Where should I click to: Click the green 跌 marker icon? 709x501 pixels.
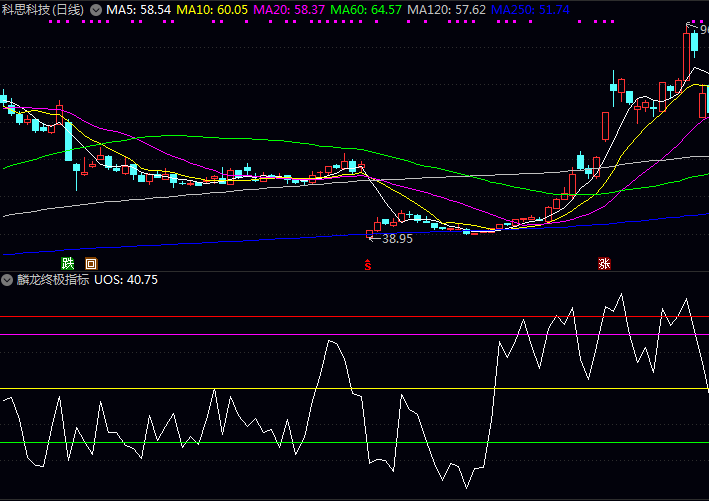point(68,264)
